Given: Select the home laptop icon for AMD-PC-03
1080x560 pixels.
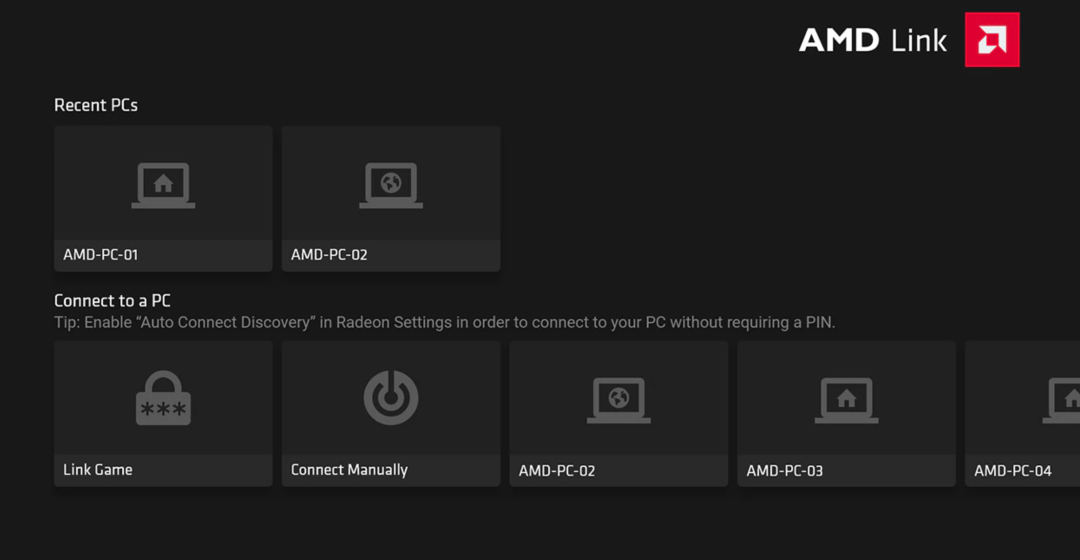Looking at the screenshot, I should coord(847,400).
